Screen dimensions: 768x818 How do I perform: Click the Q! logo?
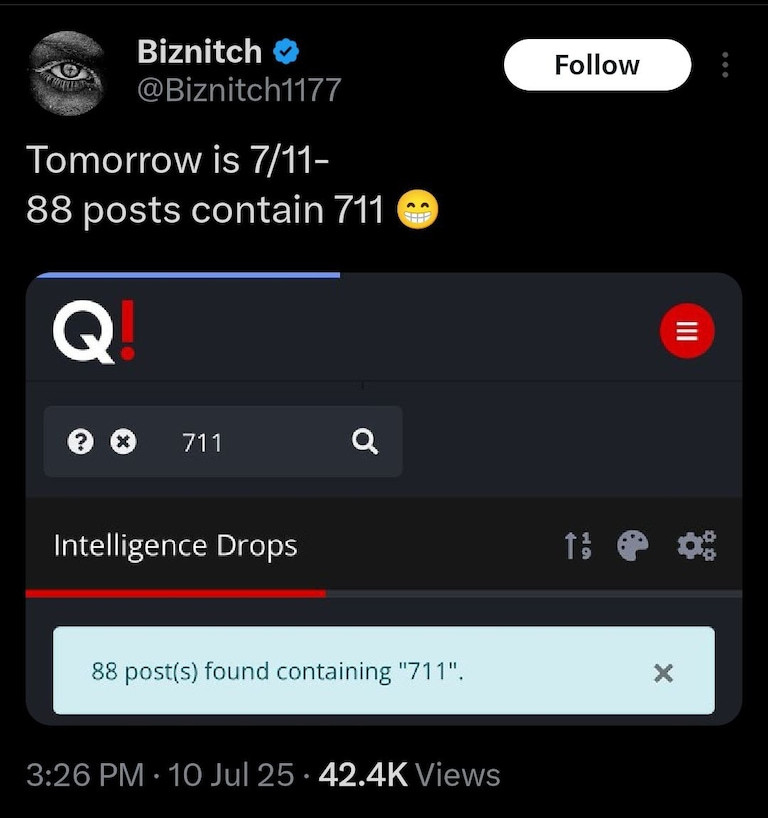[94, 332]
